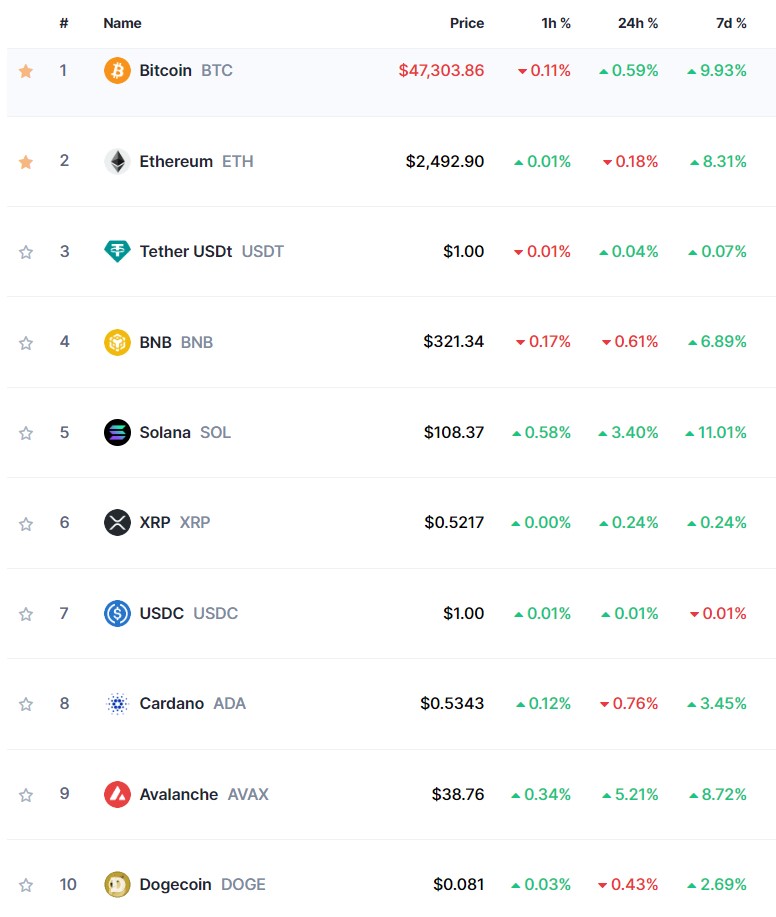Screen dimensions: 776x917
Task: Sort coins by the Name header
Action: pyautogui.click(x=122, y=23)
